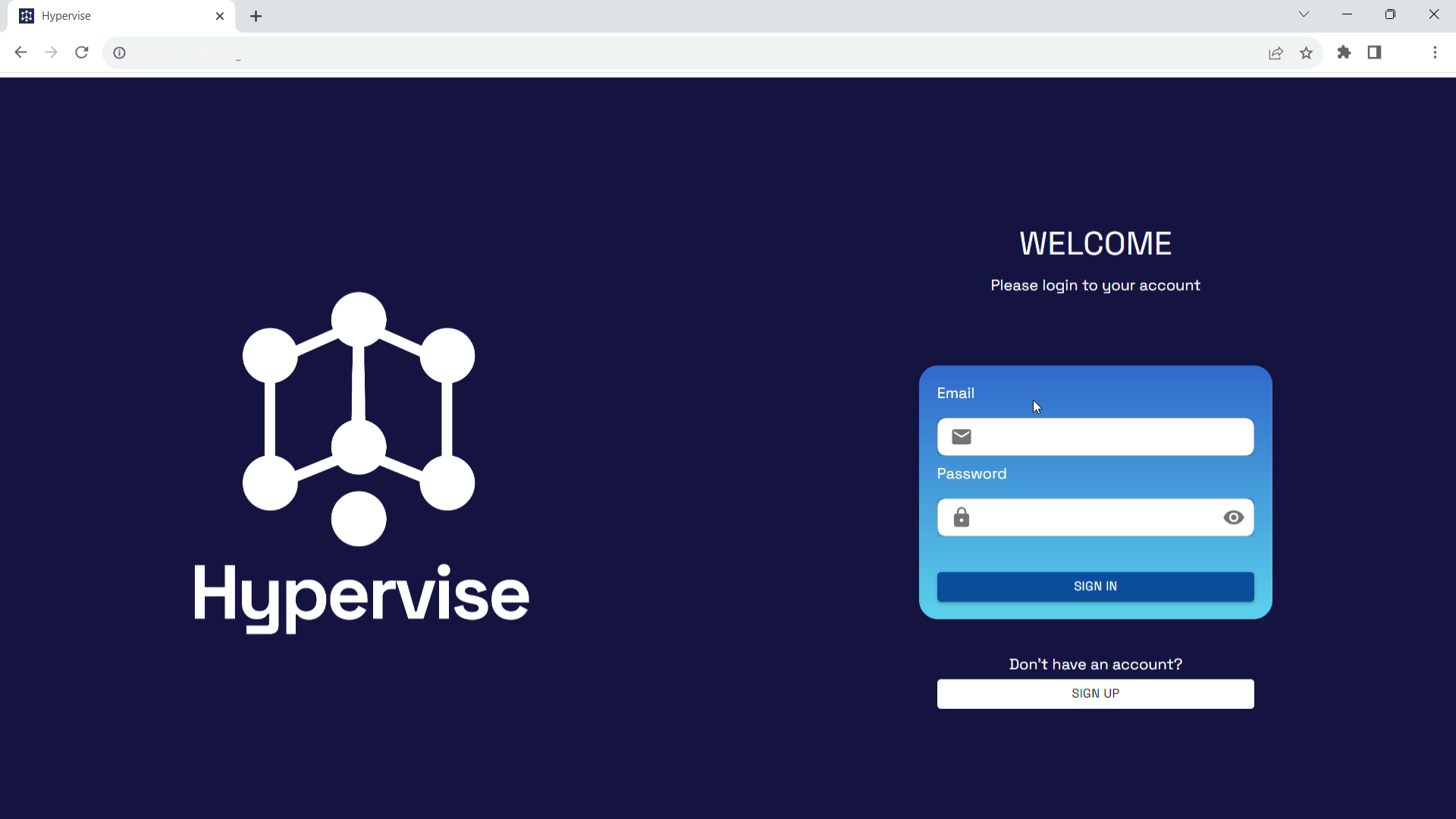Click the WELCOME heading
The height and width of the screenshot is (819, 1456).
(x=1095, y=243)
